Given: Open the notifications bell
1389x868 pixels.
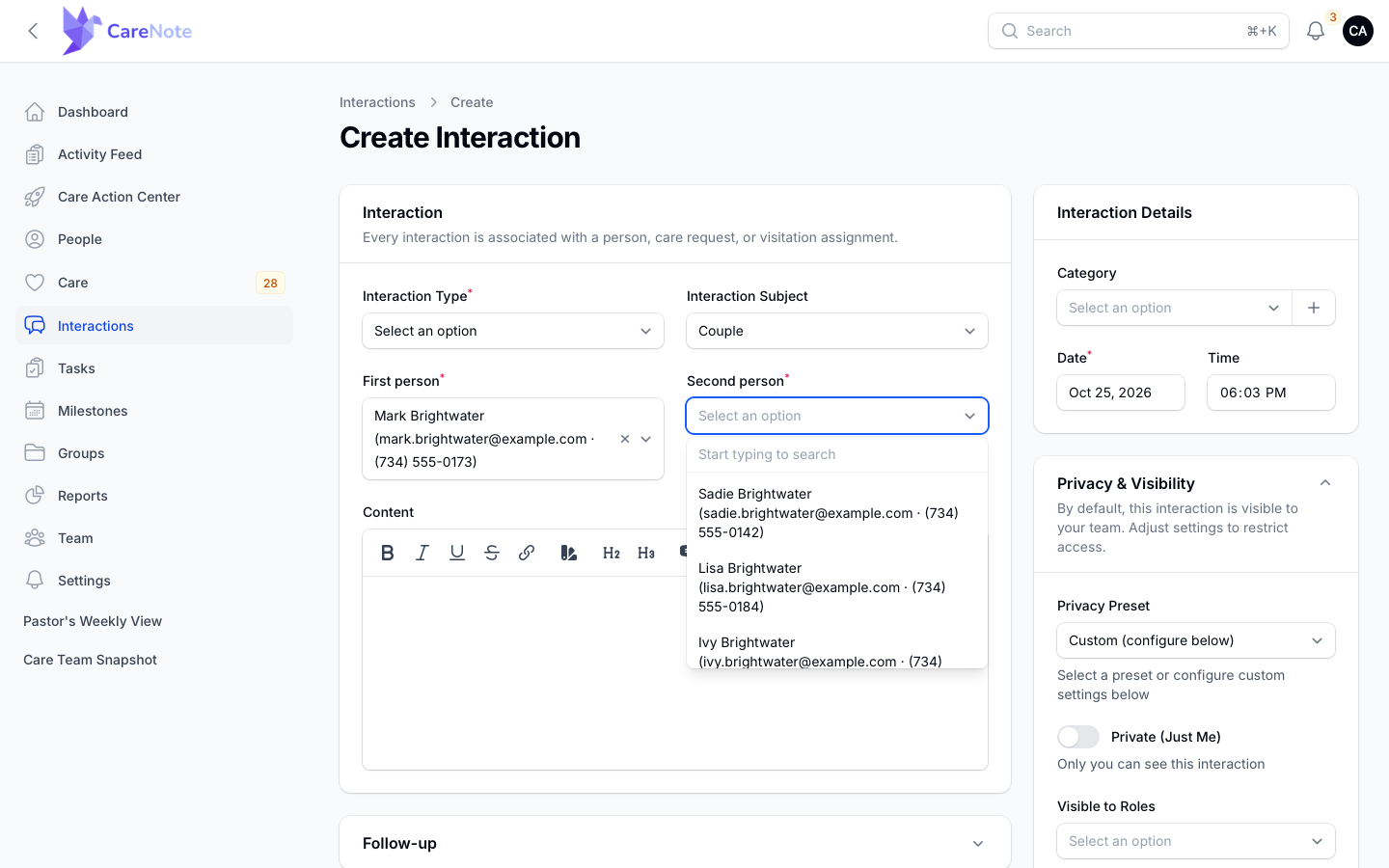Looking at the screenshot, I should tap(1316, 31).
